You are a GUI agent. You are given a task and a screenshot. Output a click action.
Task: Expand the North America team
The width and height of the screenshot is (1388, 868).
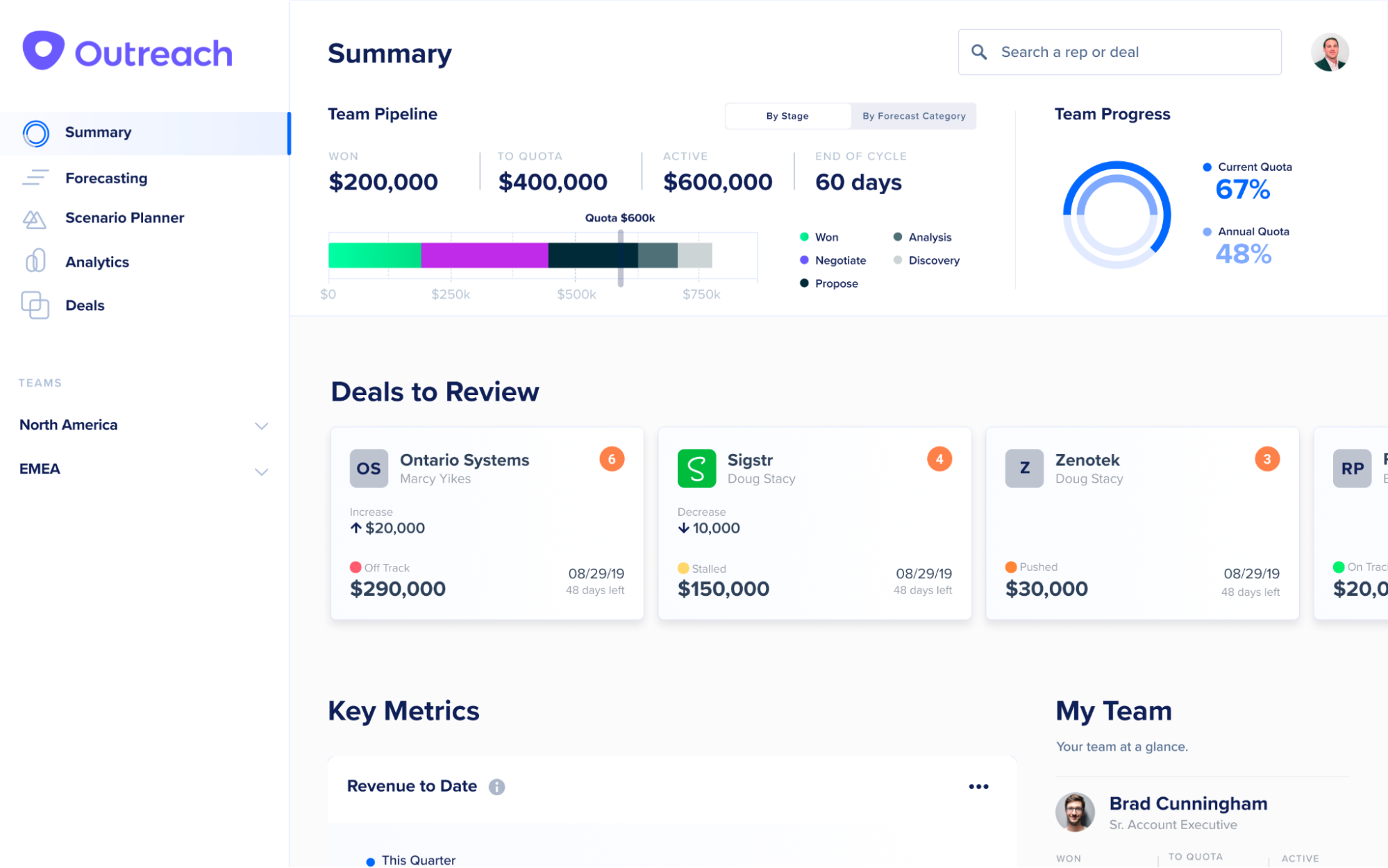click(261, 426)
